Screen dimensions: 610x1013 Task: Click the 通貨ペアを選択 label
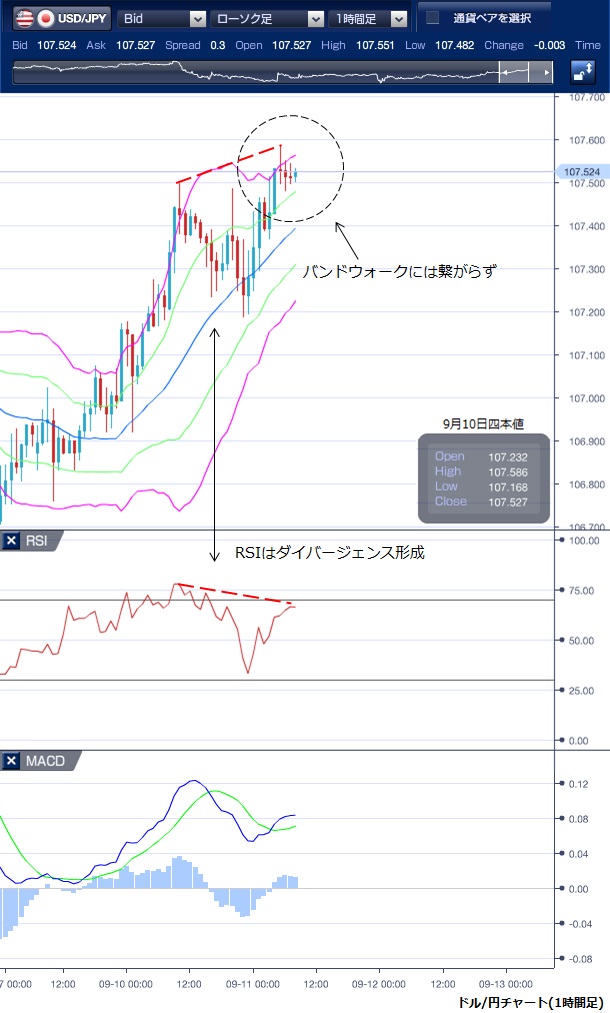(x=491, y=18)
